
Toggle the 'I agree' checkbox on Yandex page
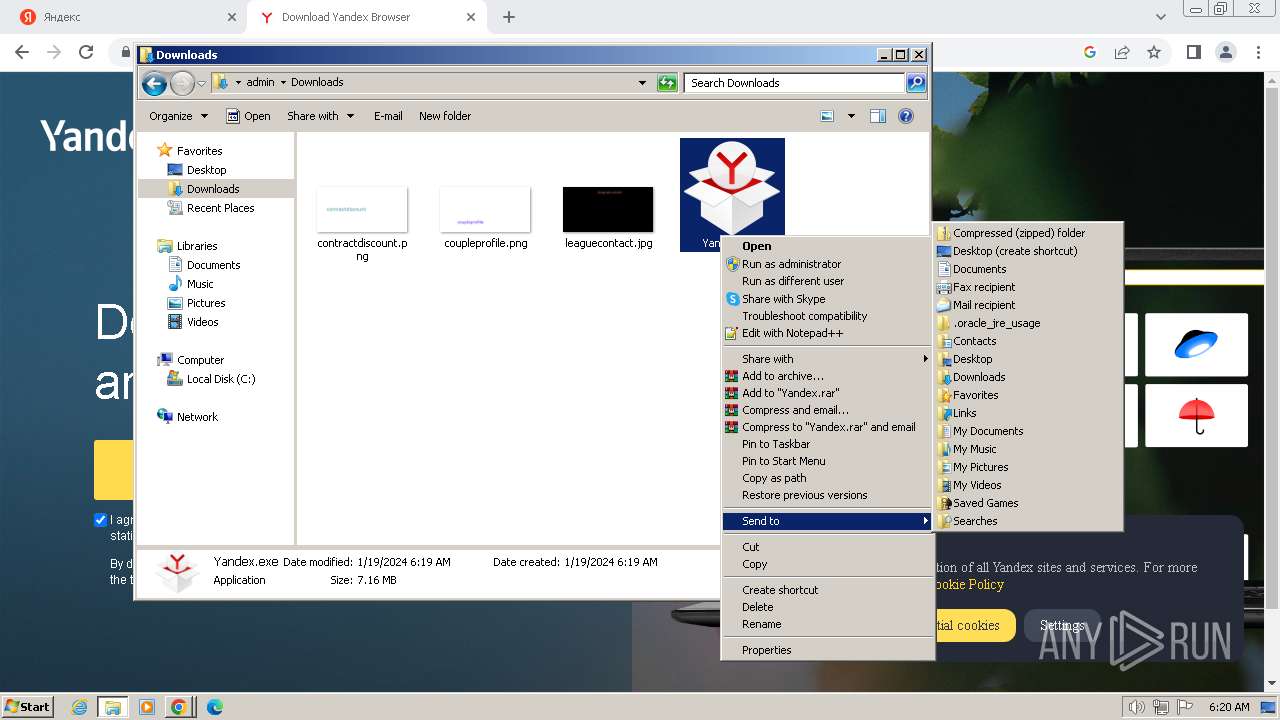100,520
